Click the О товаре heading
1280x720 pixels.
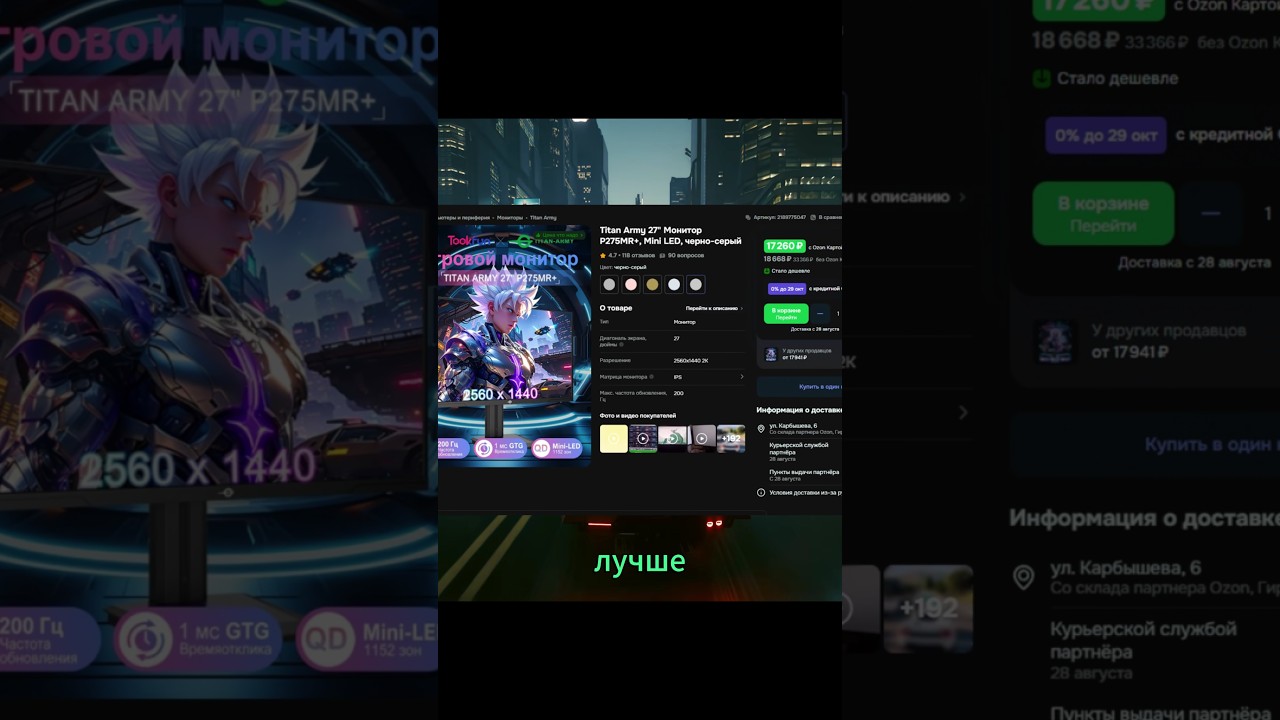coord(616,308)
